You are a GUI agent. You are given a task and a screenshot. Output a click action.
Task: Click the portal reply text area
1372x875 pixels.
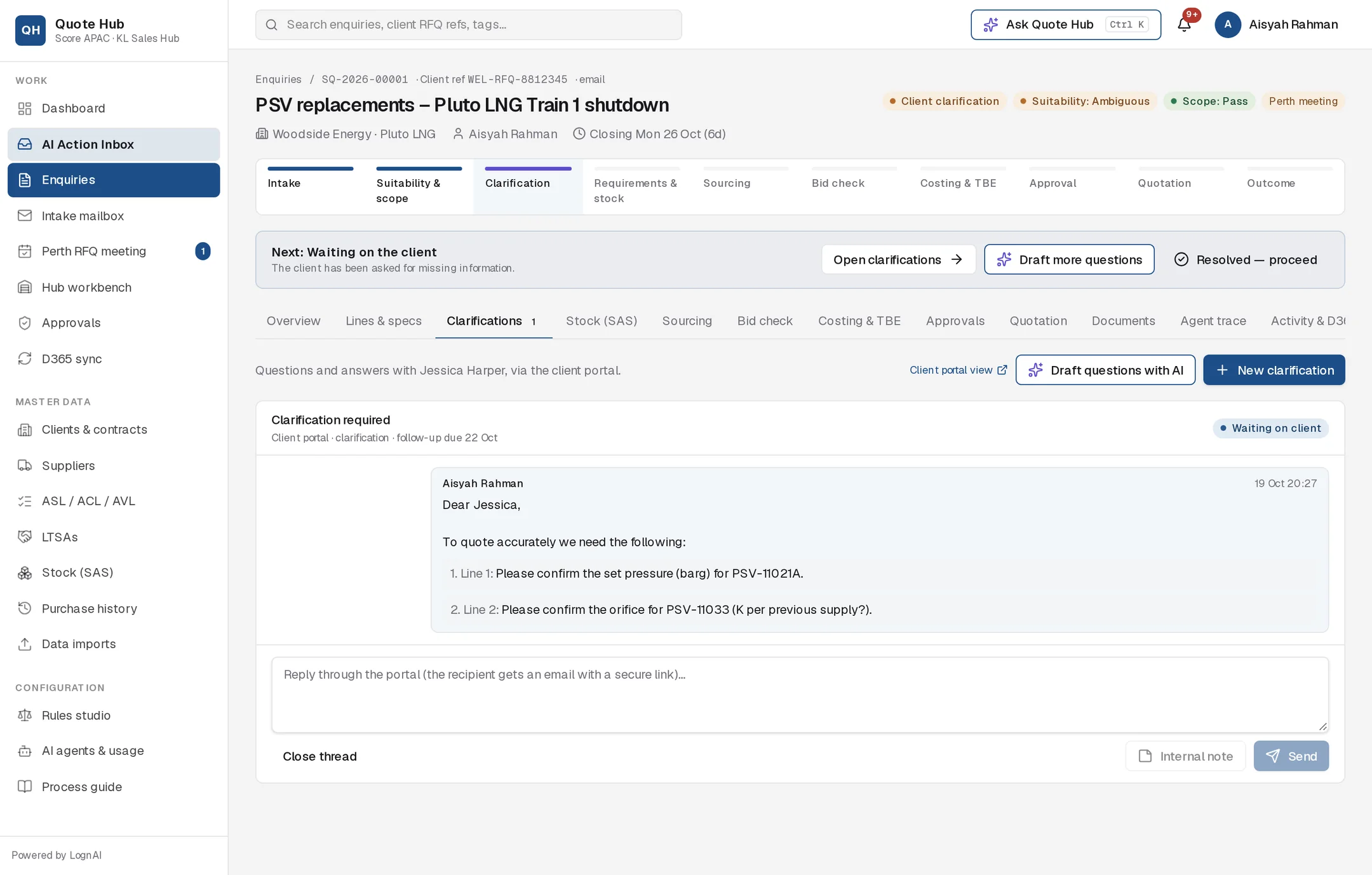point(800,695)
